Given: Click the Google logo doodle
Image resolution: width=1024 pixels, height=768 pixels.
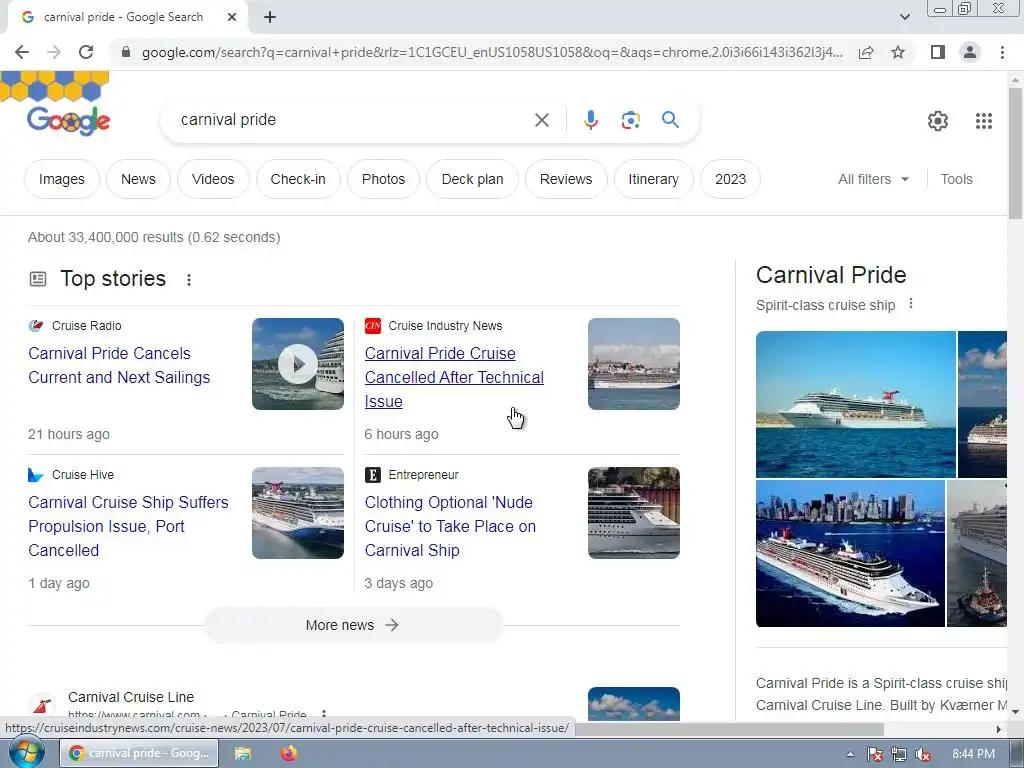Looking at the screenshot, I should (x=69, y=121).
